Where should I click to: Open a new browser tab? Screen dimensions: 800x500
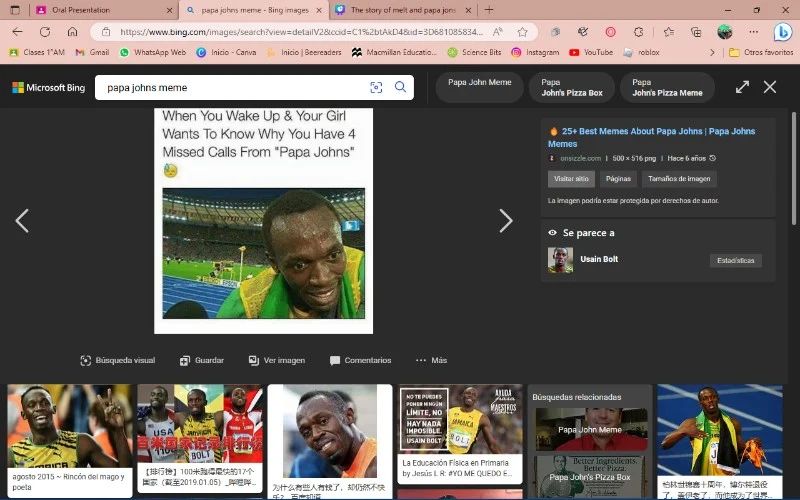point(489,10)
